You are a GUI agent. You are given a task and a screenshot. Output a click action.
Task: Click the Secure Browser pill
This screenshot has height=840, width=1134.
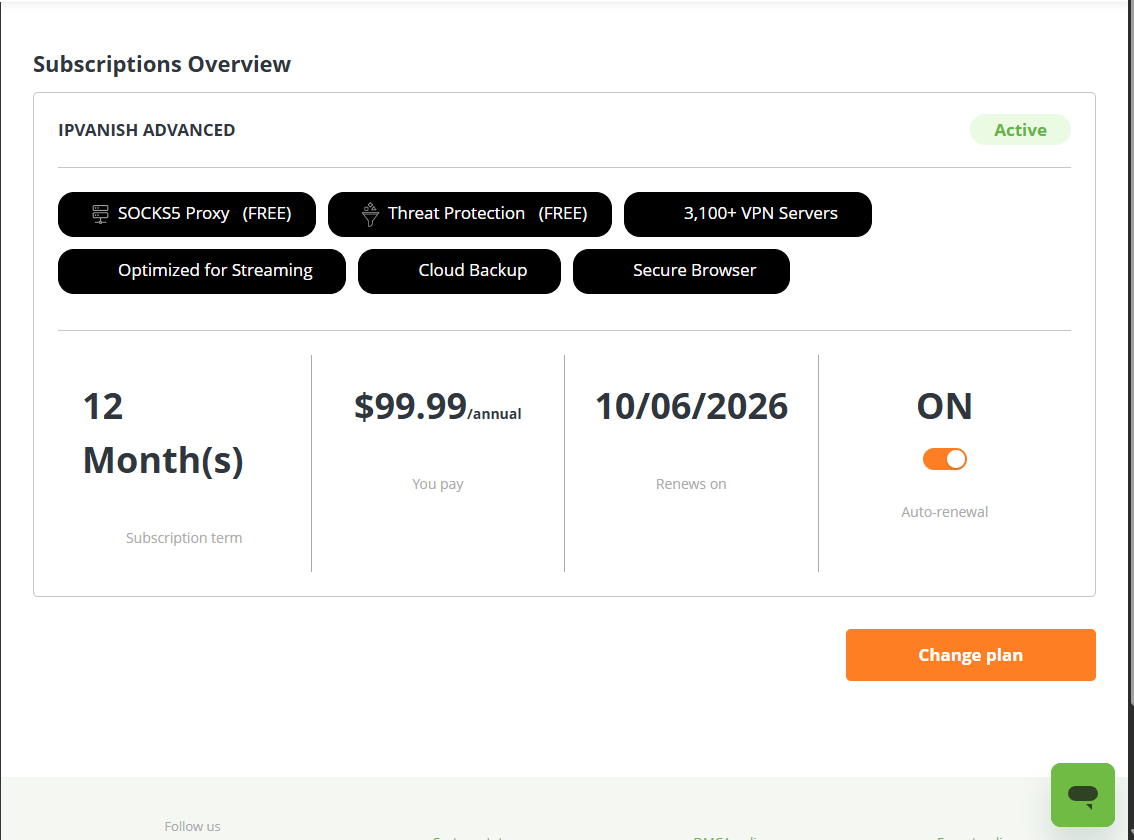coord(681,271)
